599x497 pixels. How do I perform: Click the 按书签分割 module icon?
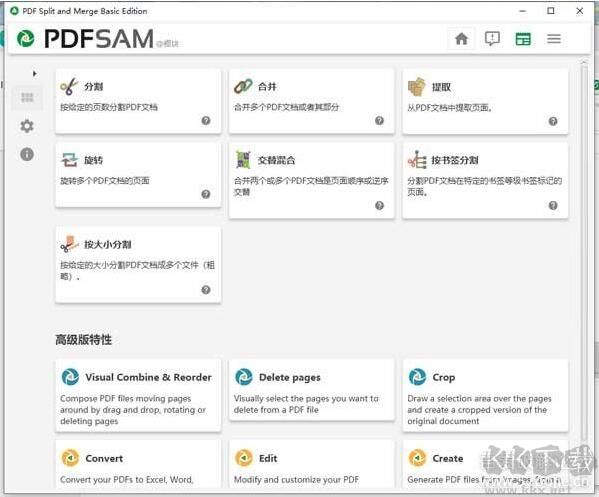[x=417, y=160]
